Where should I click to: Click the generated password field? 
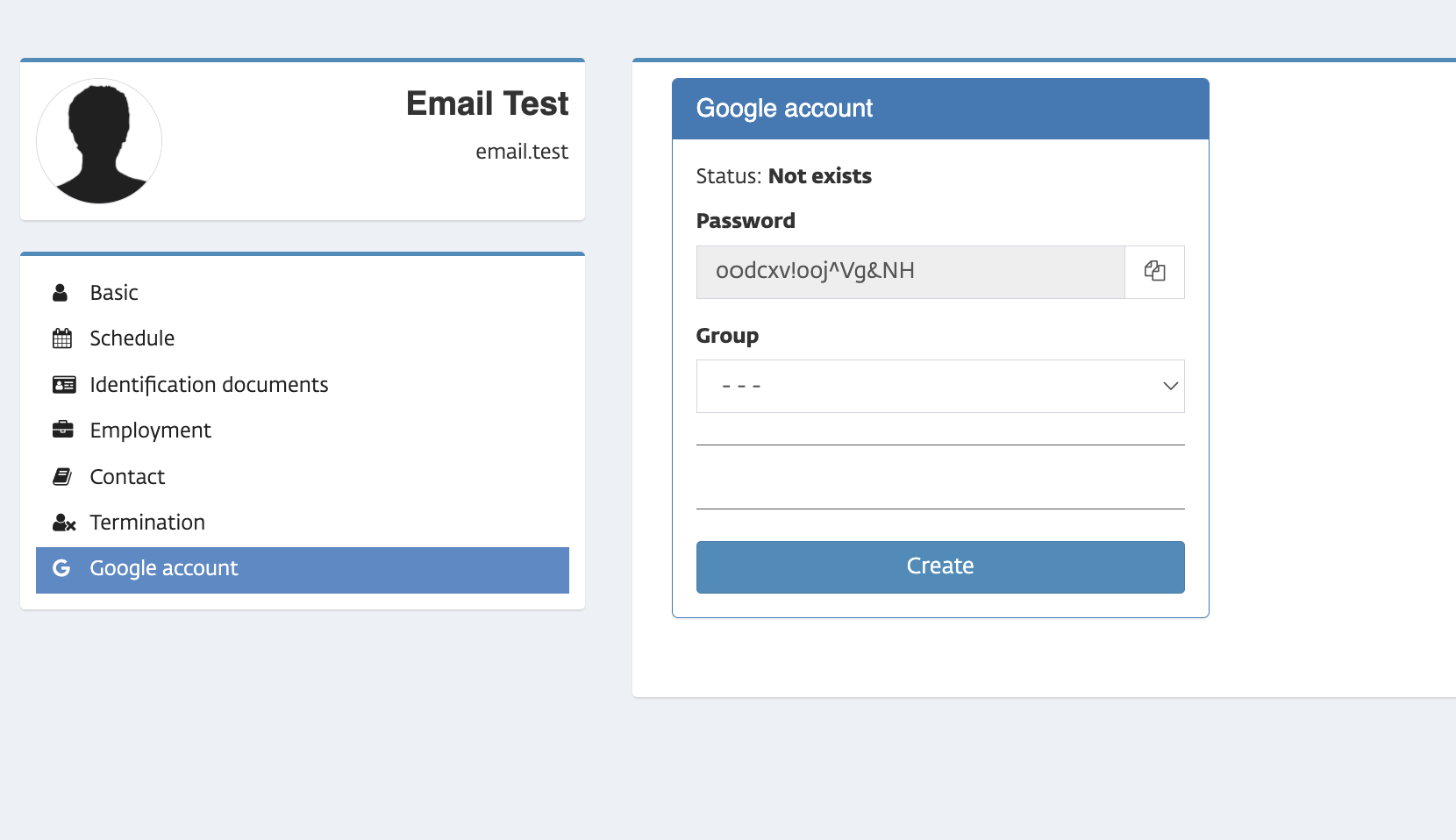[910, 272]
